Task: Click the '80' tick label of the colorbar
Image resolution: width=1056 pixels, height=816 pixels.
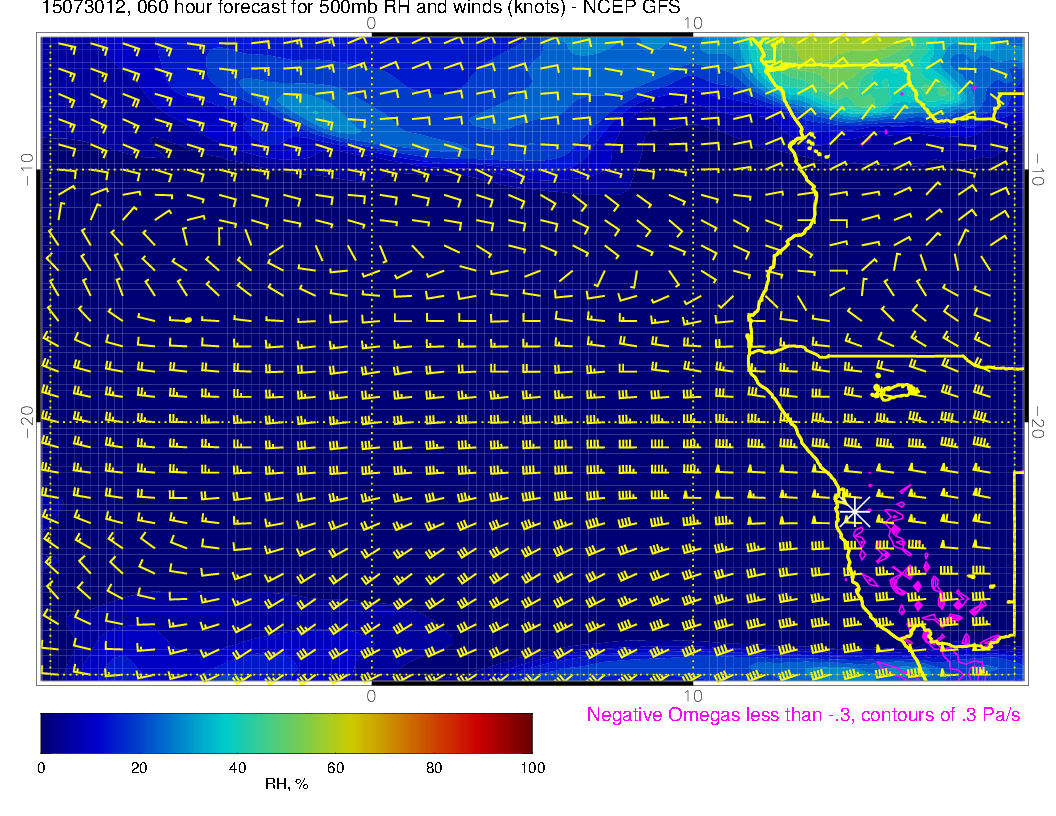Action: click(x=434, y=768)
